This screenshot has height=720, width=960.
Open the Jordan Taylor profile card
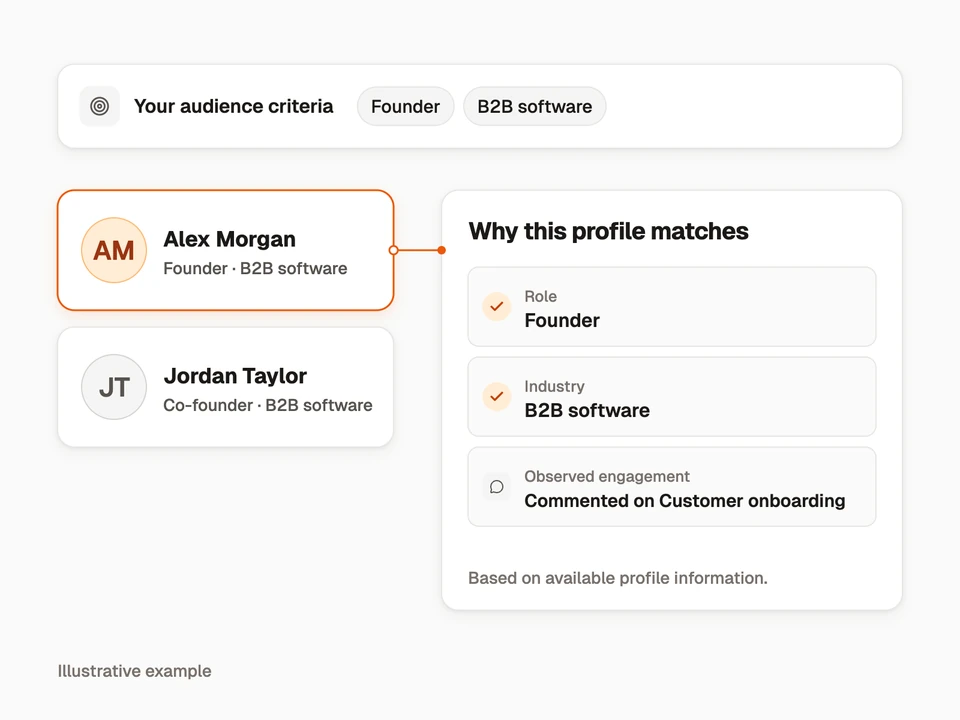point(225,387)
